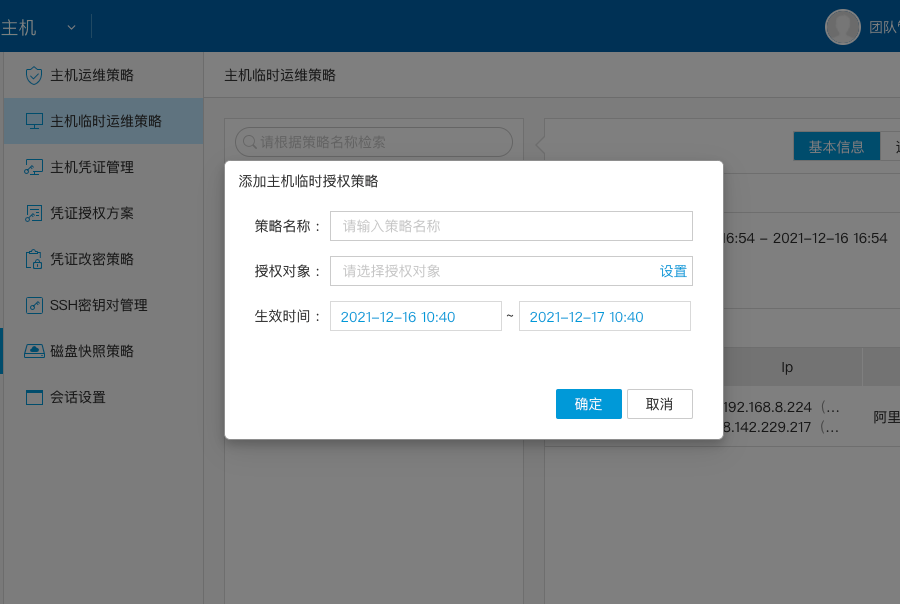Click the monitor icon beside 主机临时运维策略
The image size is (900, 604).
click(34, 121)
